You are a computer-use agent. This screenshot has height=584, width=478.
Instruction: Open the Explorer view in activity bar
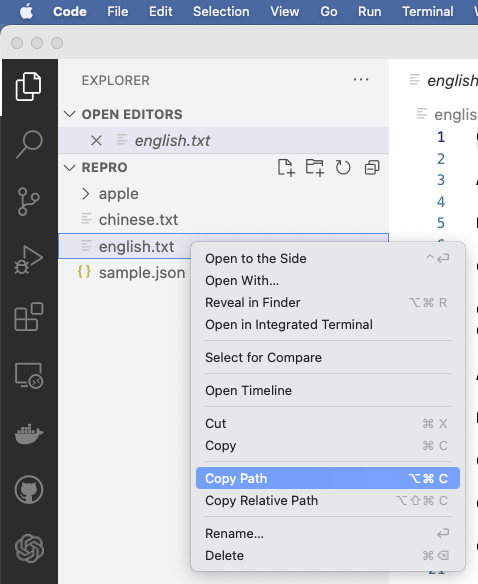29,86
